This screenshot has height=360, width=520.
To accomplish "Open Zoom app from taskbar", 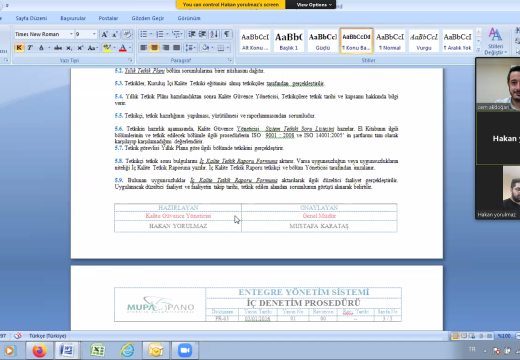I will point(184,350).
